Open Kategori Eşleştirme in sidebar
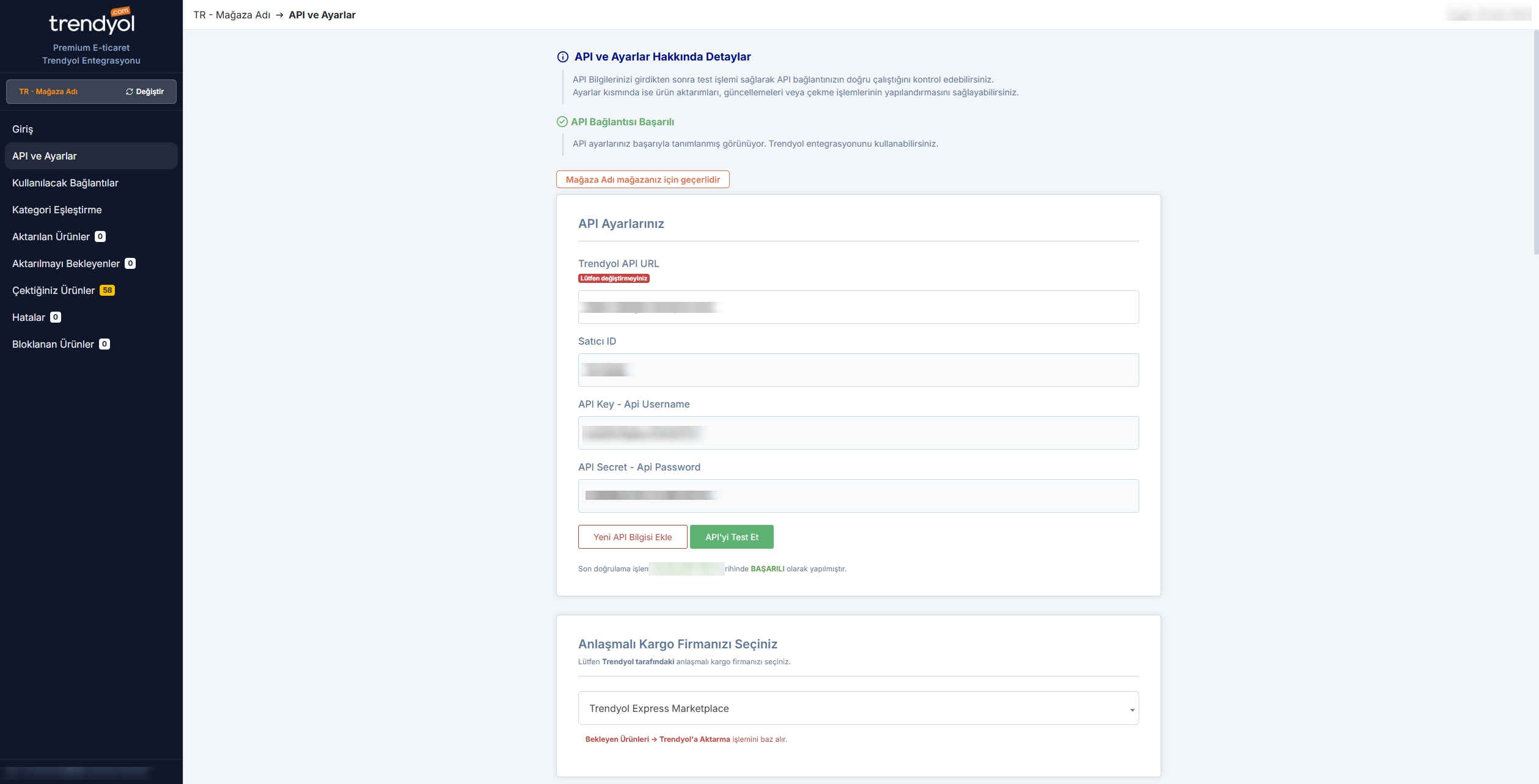Screen dimensions: 1539x784 (57, 210)
